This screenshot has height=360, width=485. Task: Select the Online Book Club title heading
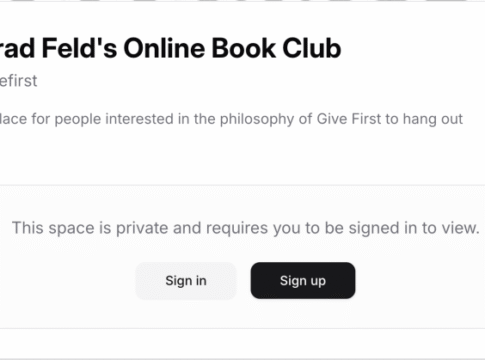click(x=170, y=49)
